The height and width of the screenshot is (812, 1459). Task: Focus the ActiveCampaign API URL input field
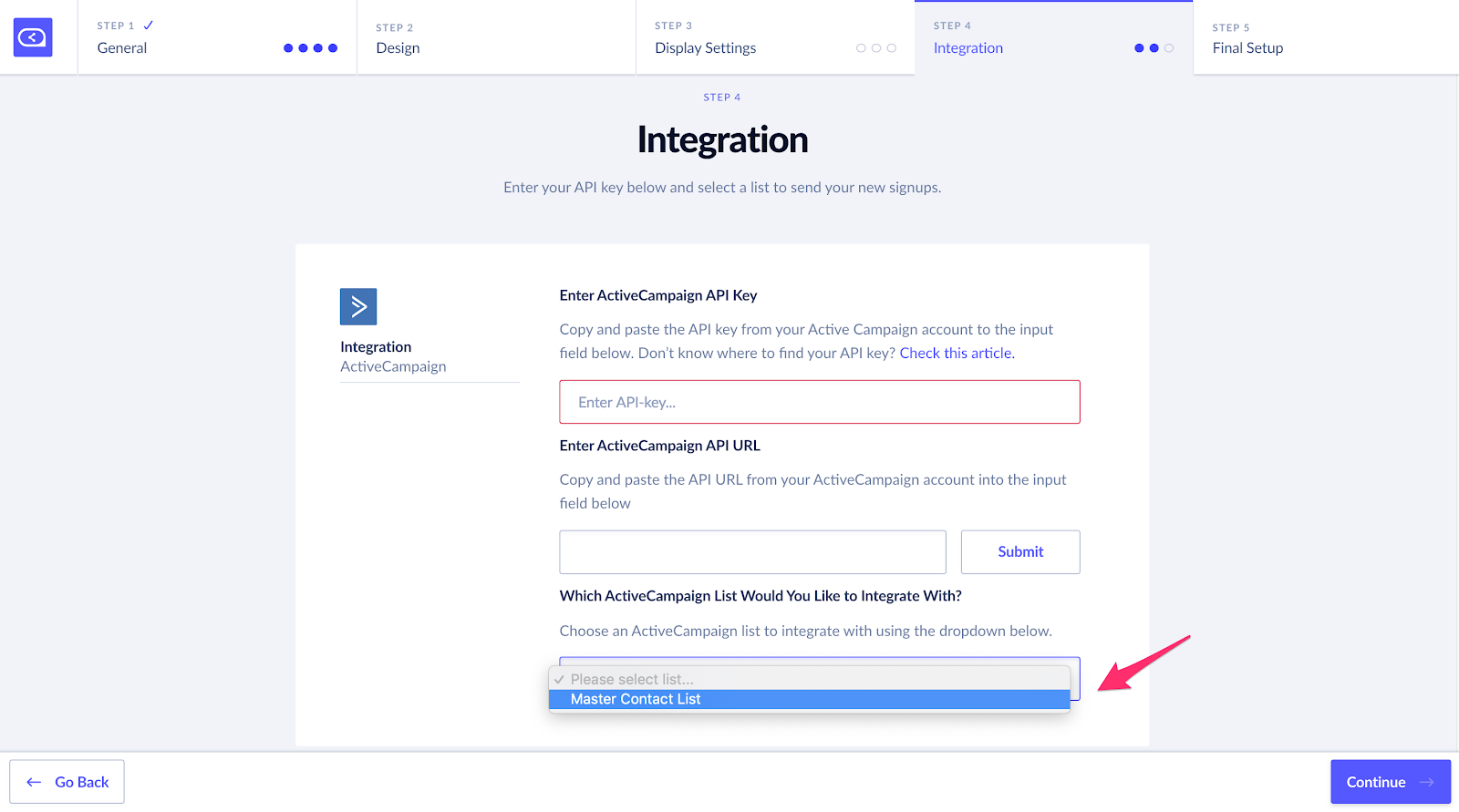pyautogui.click(x=753, y=552)
